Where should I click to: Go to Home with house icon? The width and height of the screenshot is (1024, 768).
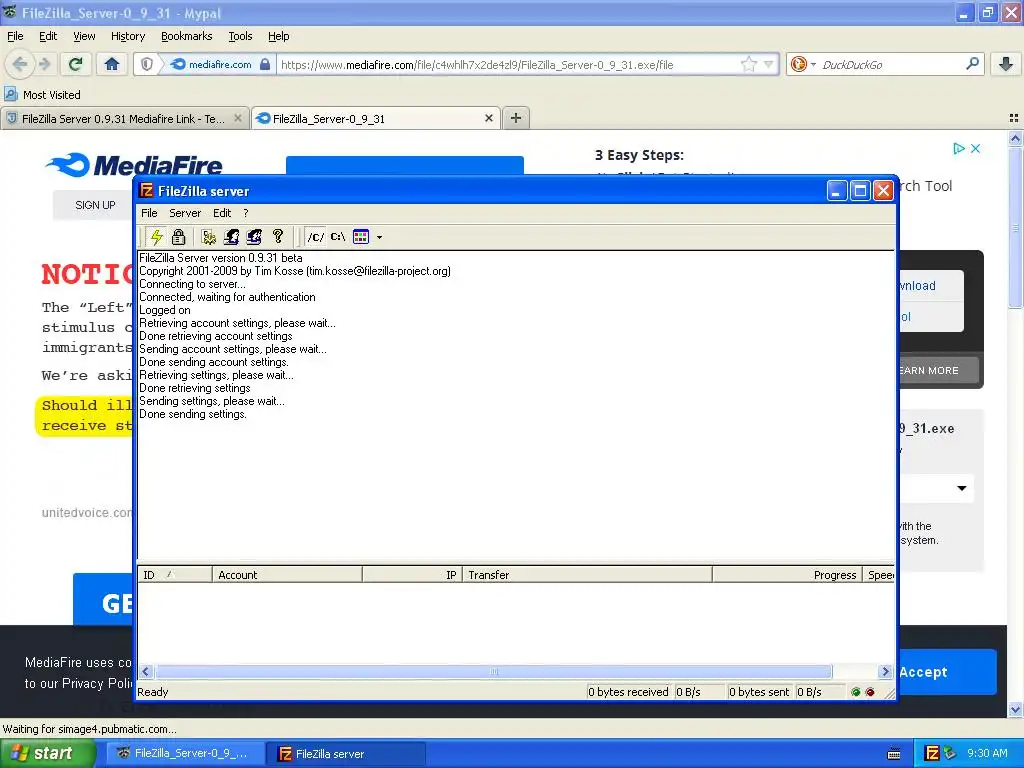(112, 64)
